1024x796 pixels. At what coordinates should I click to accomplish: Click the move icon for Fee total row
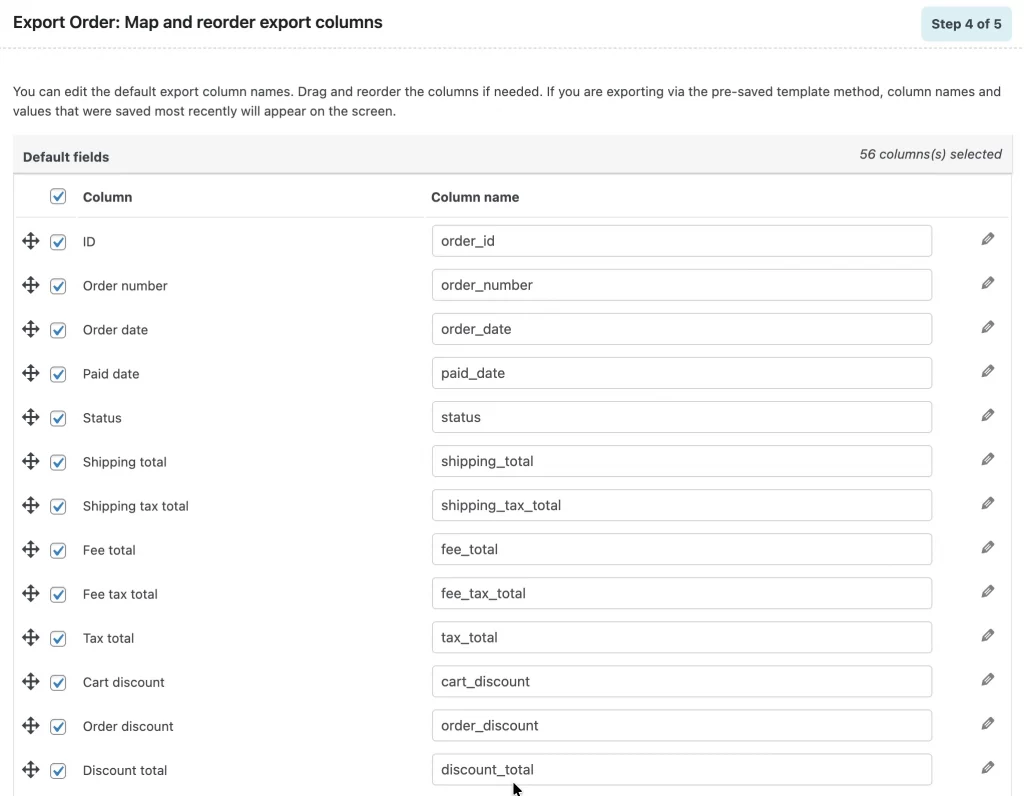coord(30,549)
